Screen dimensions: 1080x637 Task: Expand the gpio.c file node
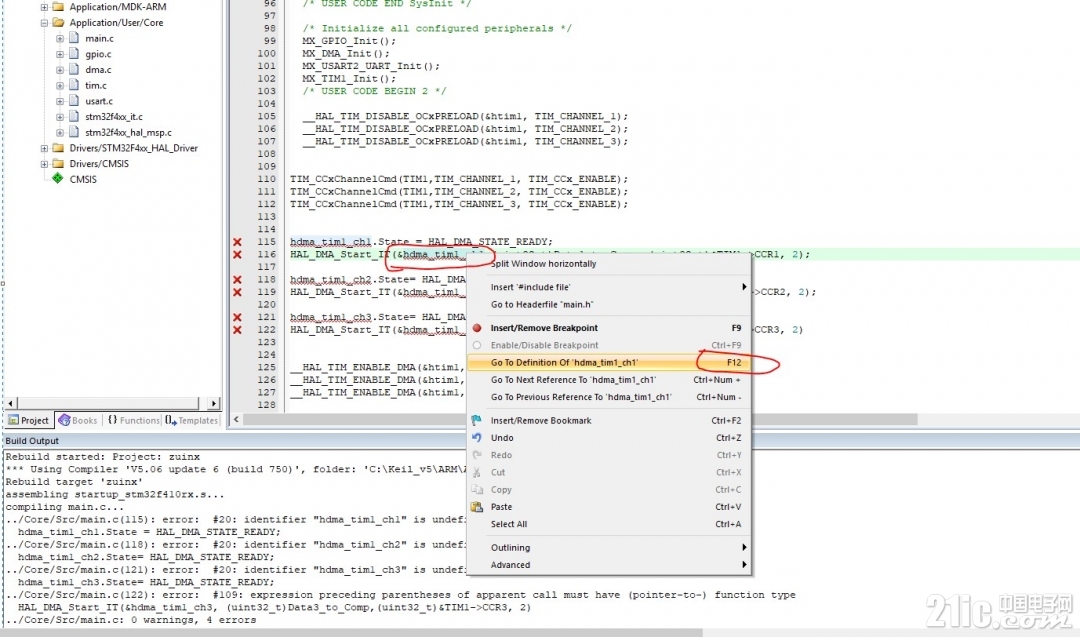coord(60,54)
